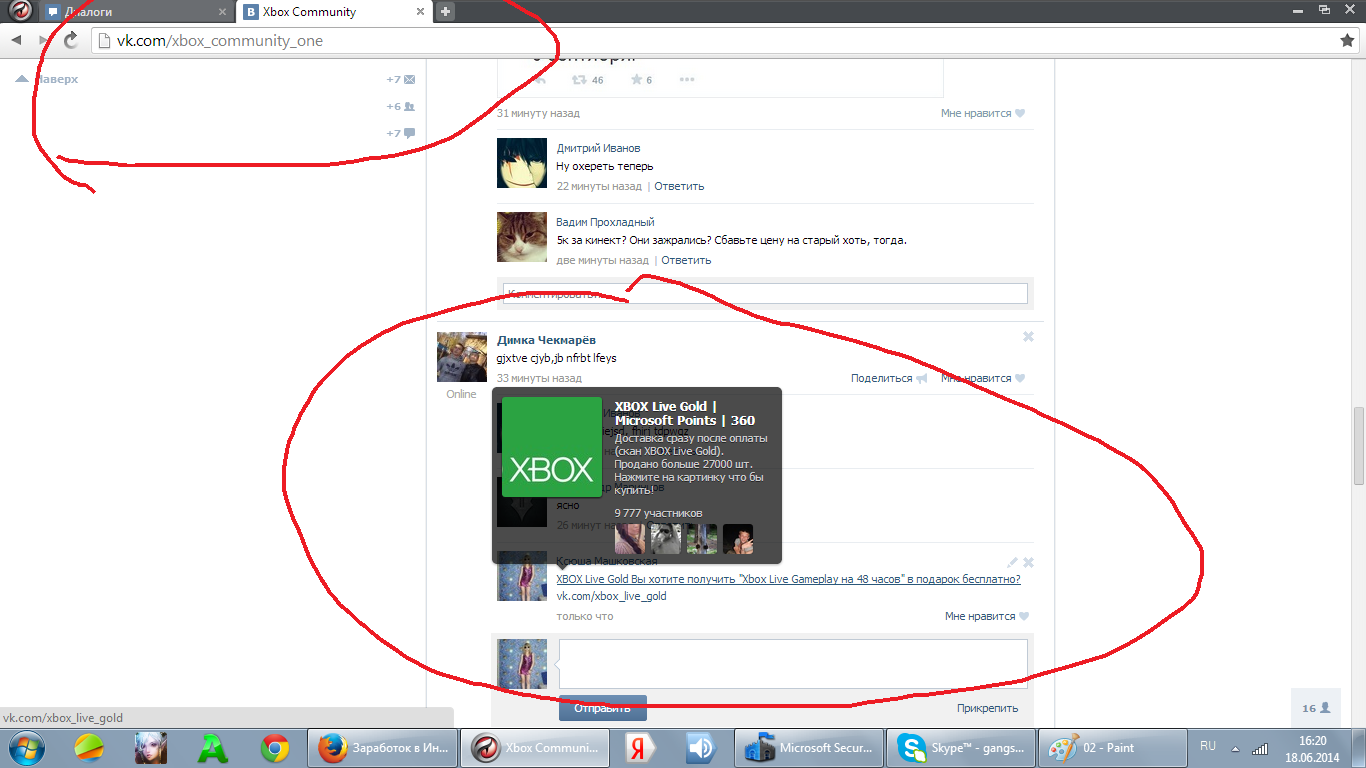Launch the green A app from the taskbar

pyautogui.click(x=213, y=747)
